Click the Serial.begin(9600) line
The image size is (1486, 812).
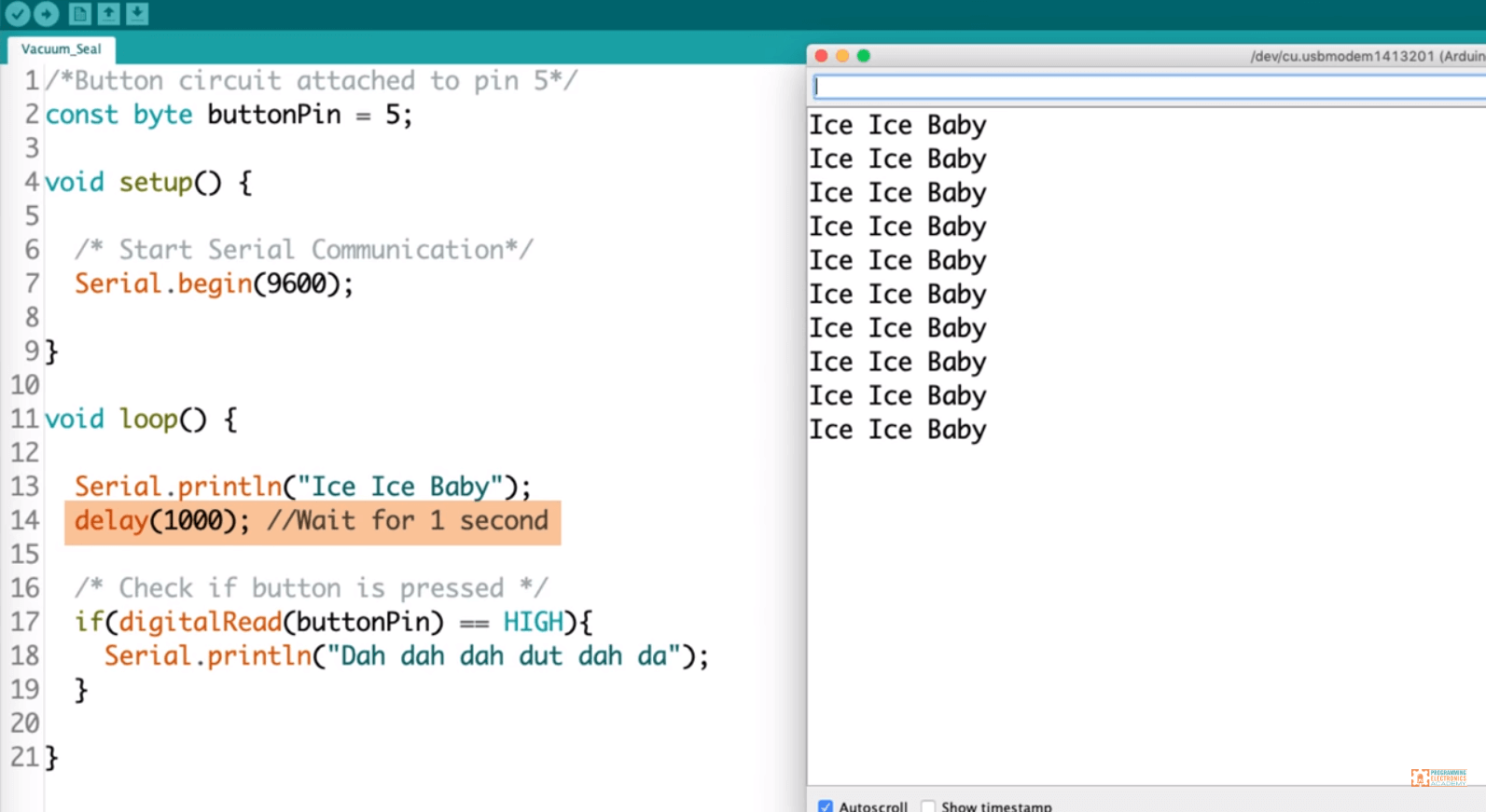point(215,283)
